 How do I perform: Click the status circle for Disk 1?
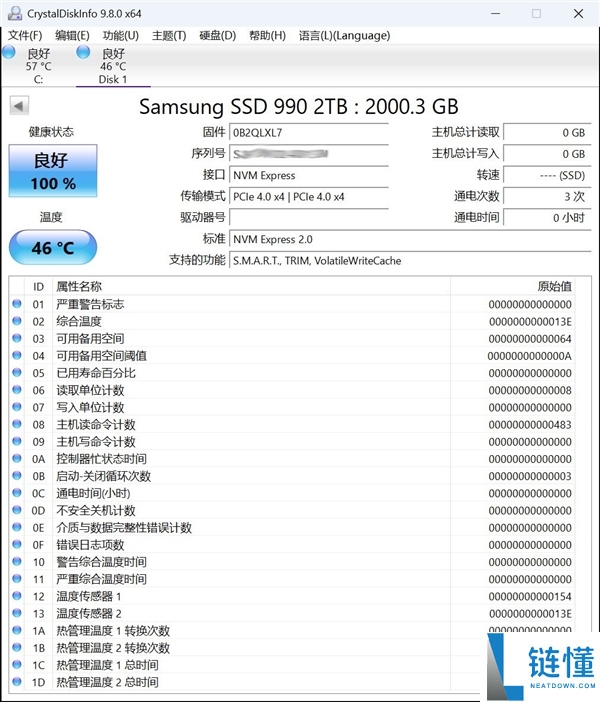83,52
